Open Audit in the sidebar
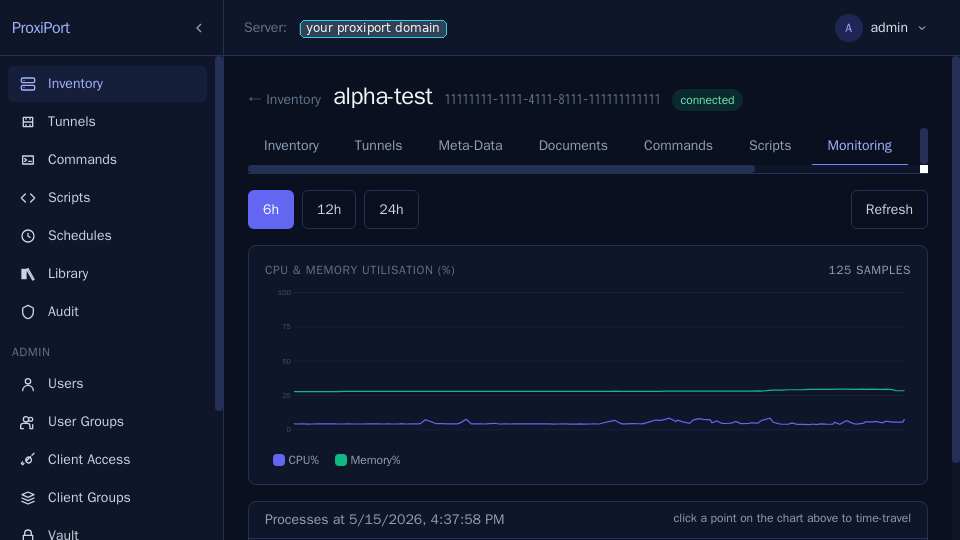The width and height of the screenshot is (960, 540). (107, 312)
